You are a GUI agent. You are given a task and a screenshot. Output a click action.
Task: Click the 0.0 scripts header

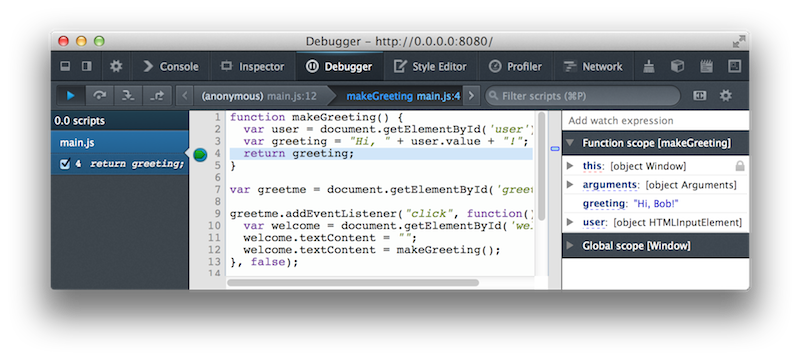pyautogui.click(x=120, y=121)
